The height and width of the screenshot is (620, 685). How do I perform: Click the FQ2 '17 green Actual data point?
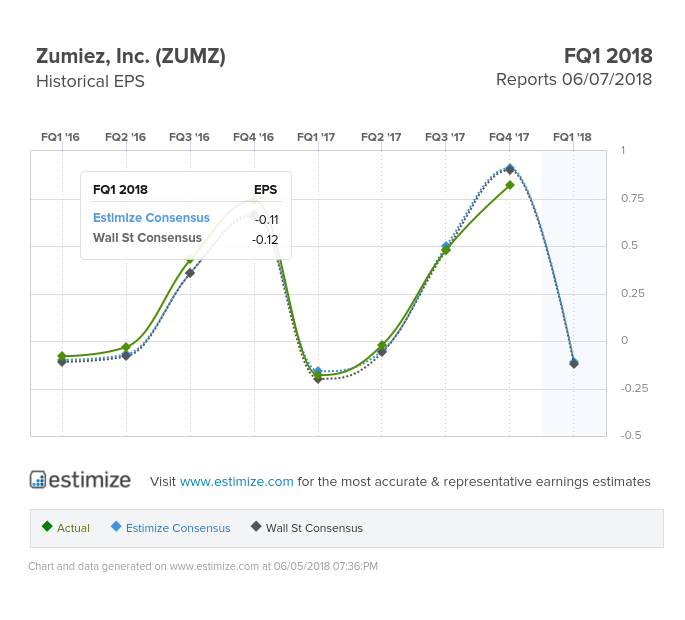click(382, 346)
